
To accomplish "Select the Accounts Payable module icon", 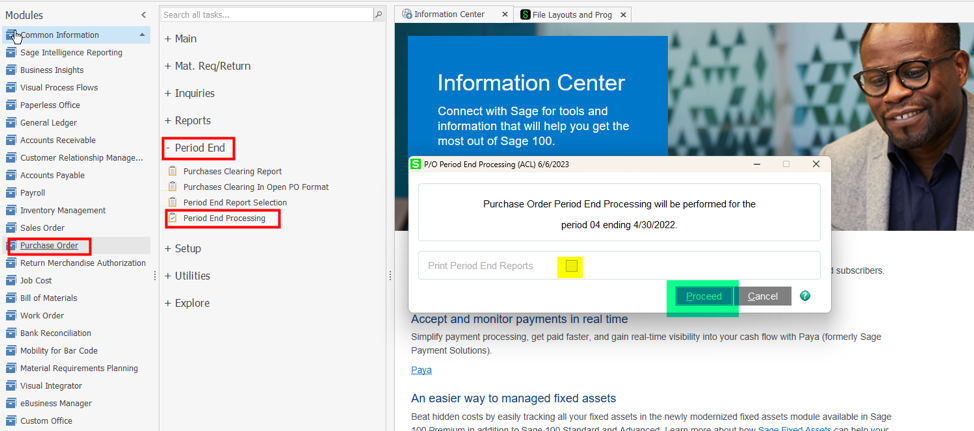I will point(11,175).
